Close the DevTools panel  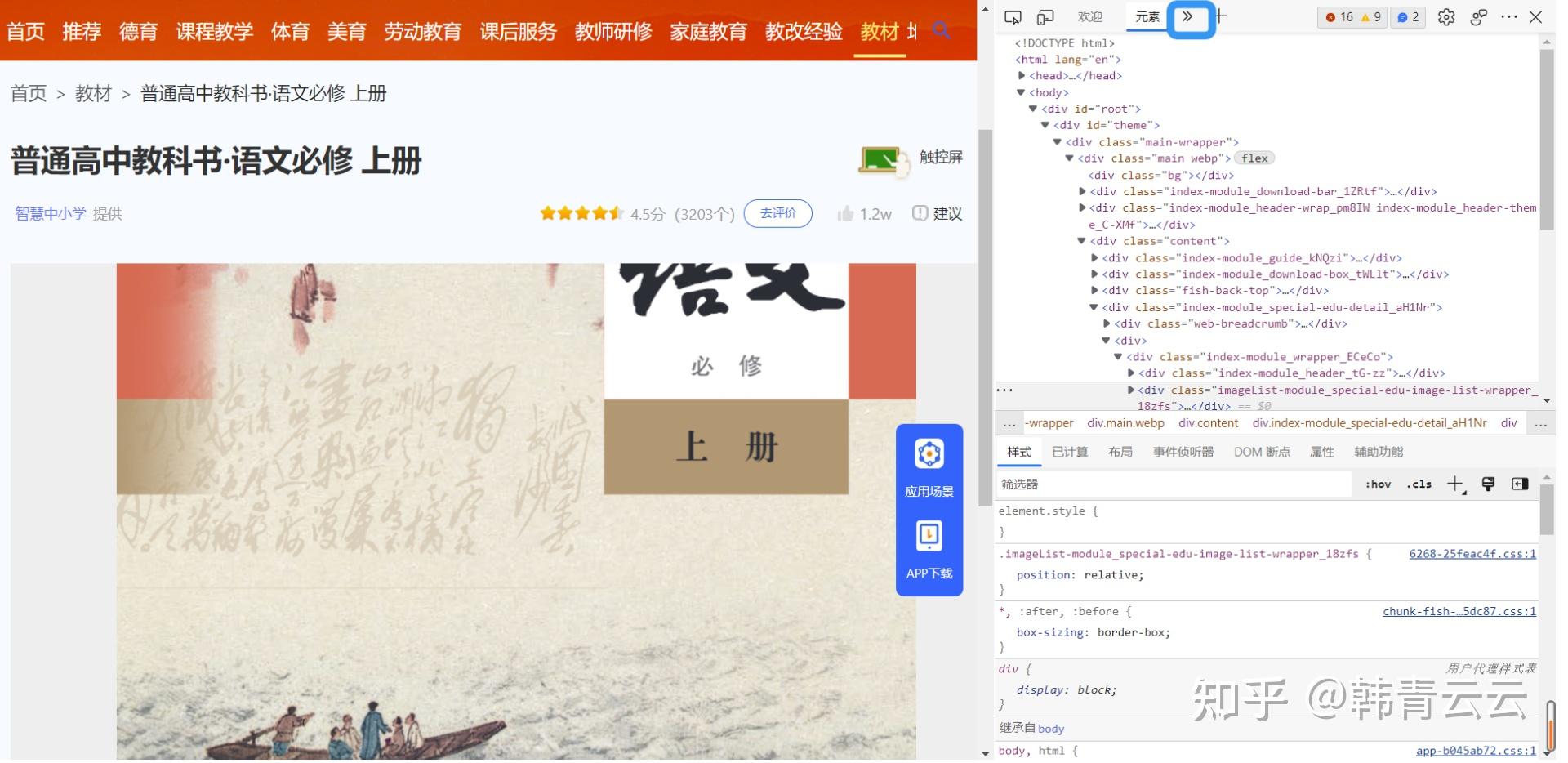click(1536, 16)
